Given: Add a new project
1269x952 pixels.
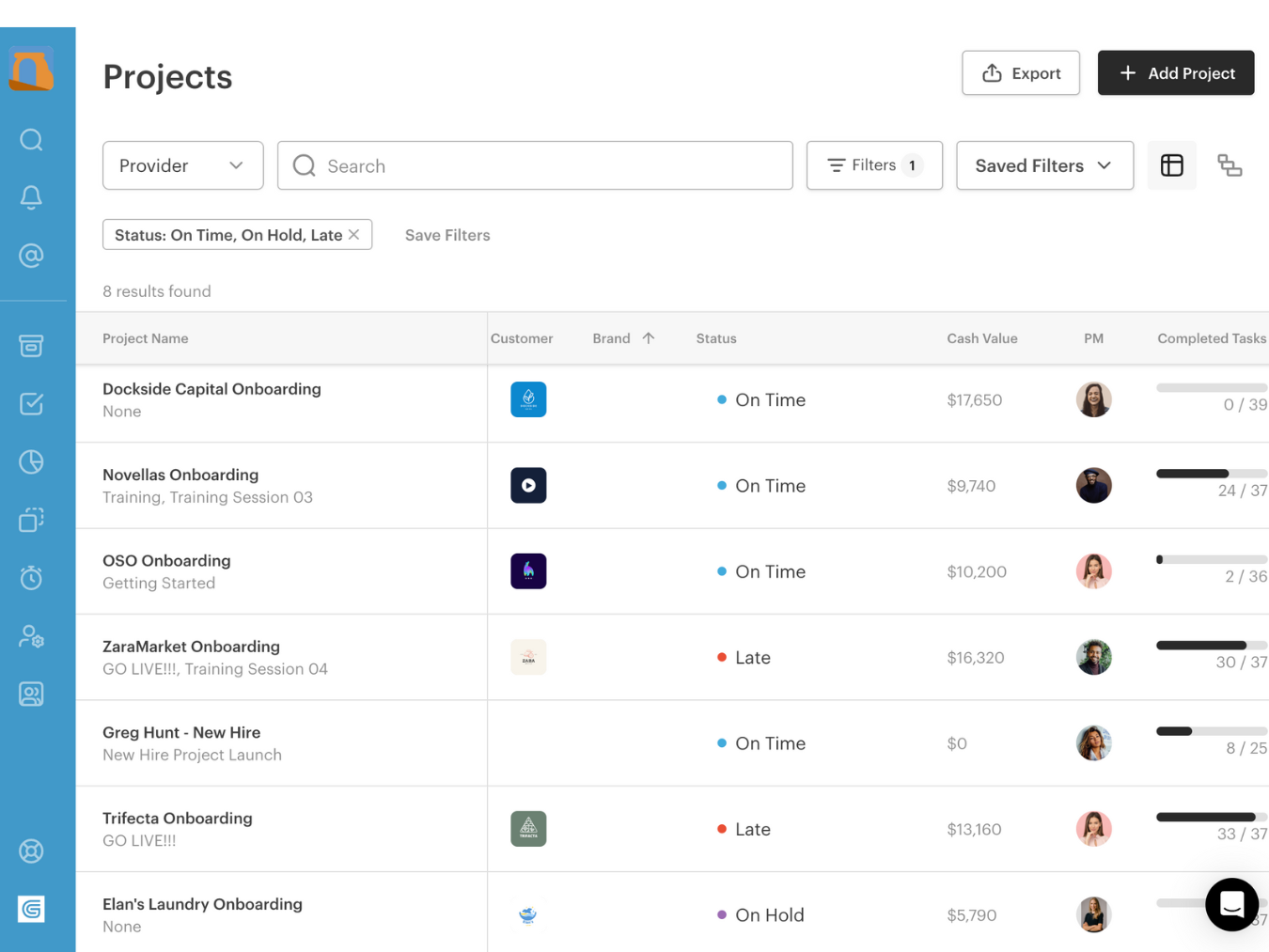Looking at the screenshot, I should click(x=1175, y=72).
